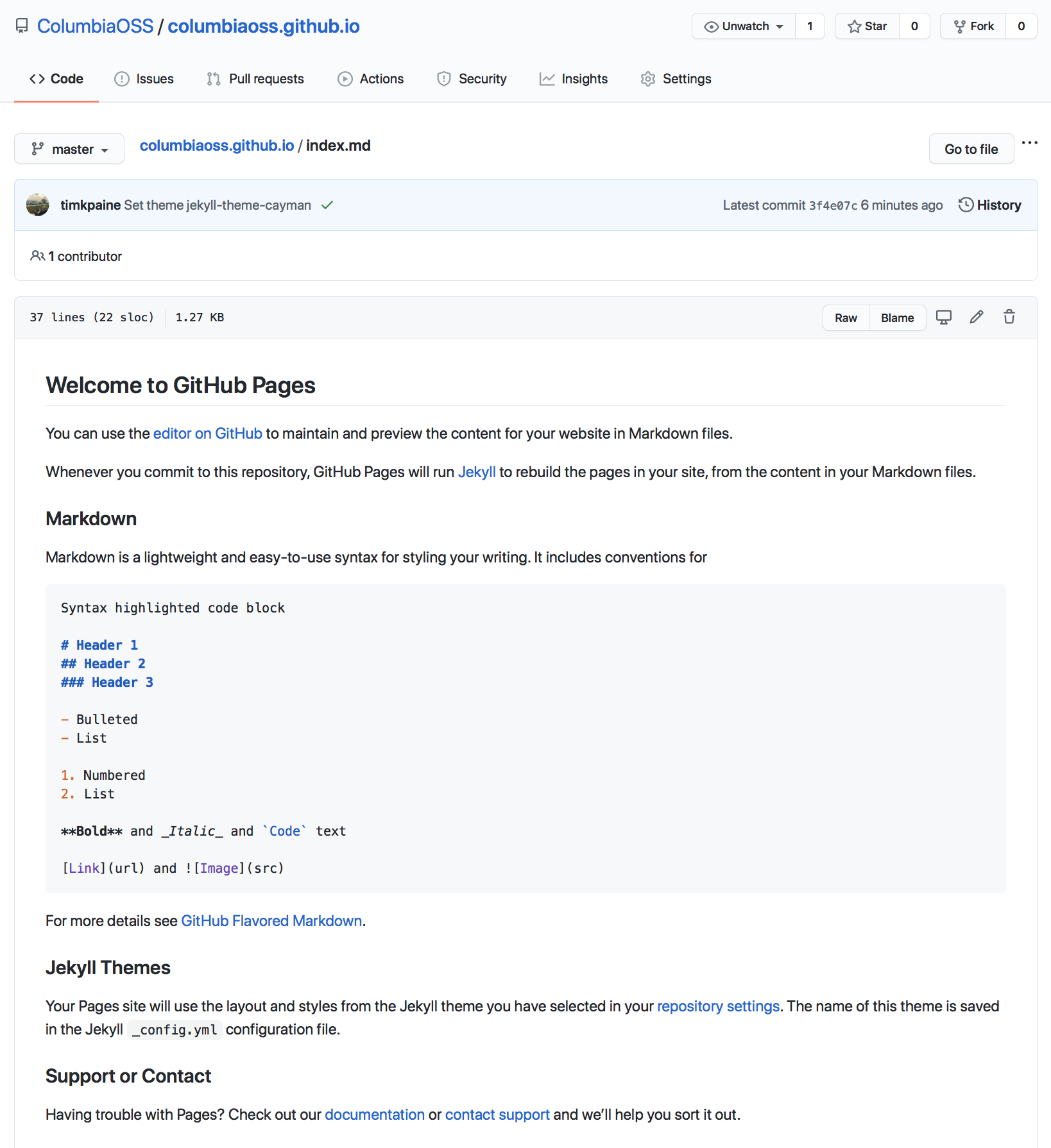Click the Markdown section heading
The image size is (1051, 1148).
pyautogui.click(x=91, y=519)
